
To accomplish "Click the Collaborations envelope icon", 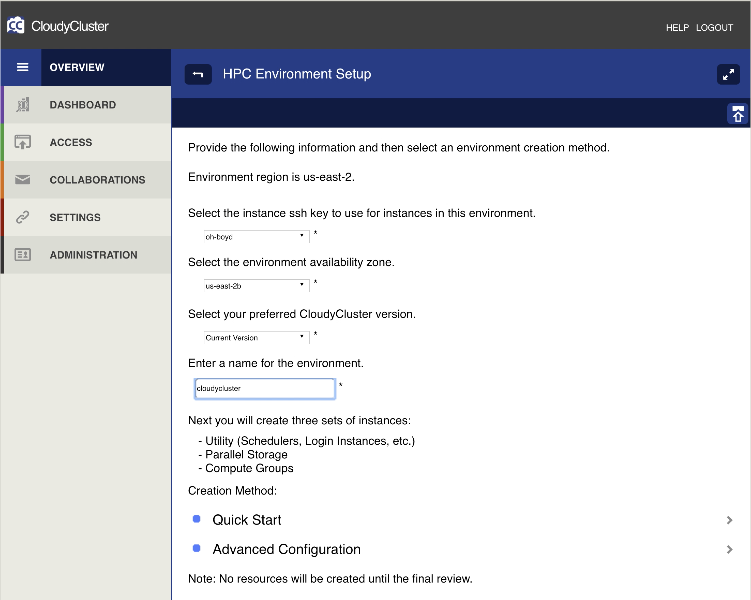I will (x=23, y=180).
